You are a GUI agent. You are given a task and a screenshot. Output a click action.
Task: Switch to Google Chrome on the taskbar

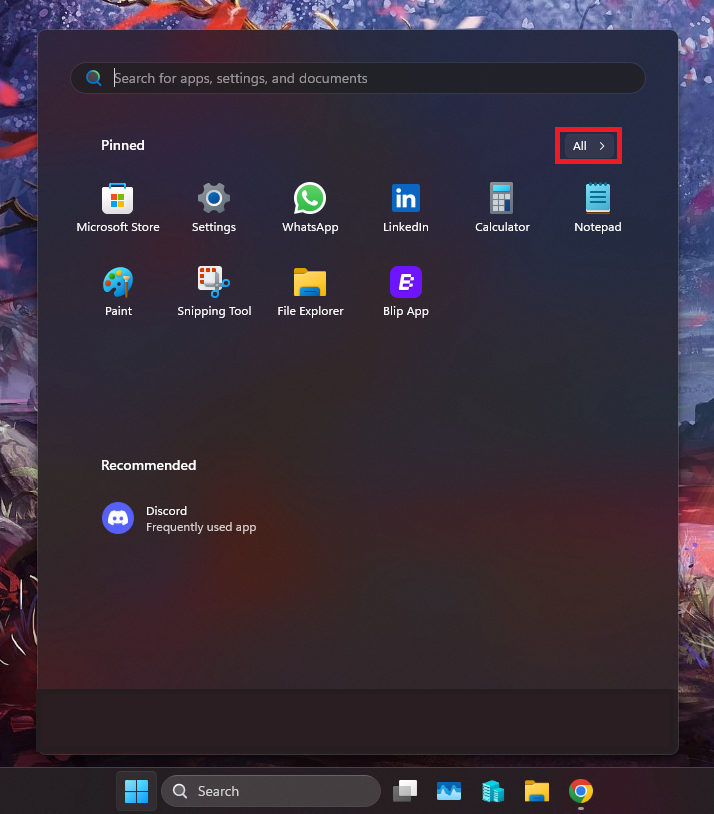point(581,791)
